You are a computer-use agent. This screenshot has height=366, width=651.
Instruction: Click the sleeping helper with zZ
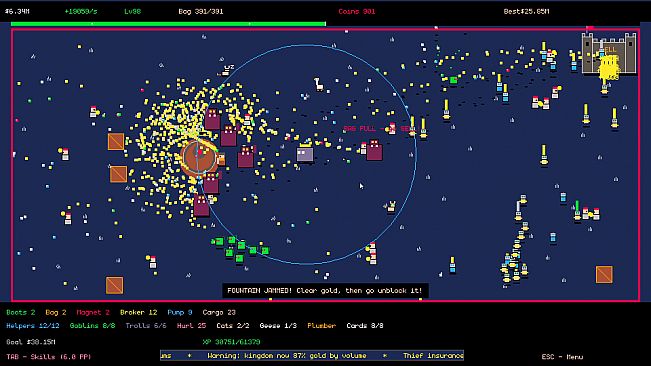[x=226, y=71]
